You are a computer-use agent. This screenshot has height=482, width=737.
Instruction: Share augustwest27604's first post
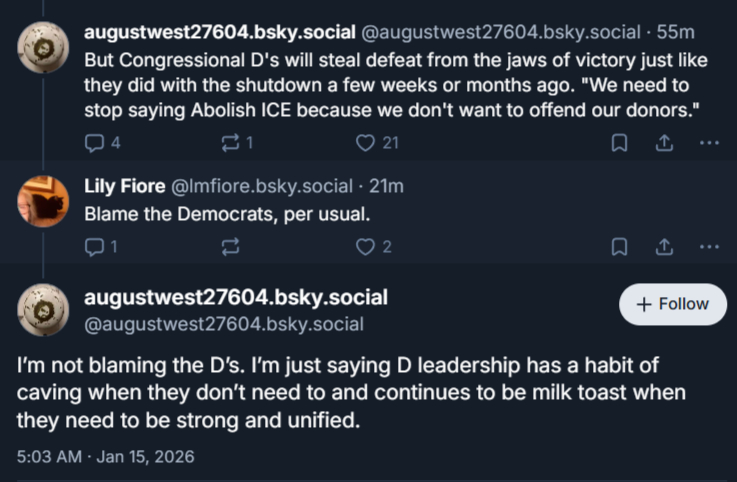click(x=663, y=143)
